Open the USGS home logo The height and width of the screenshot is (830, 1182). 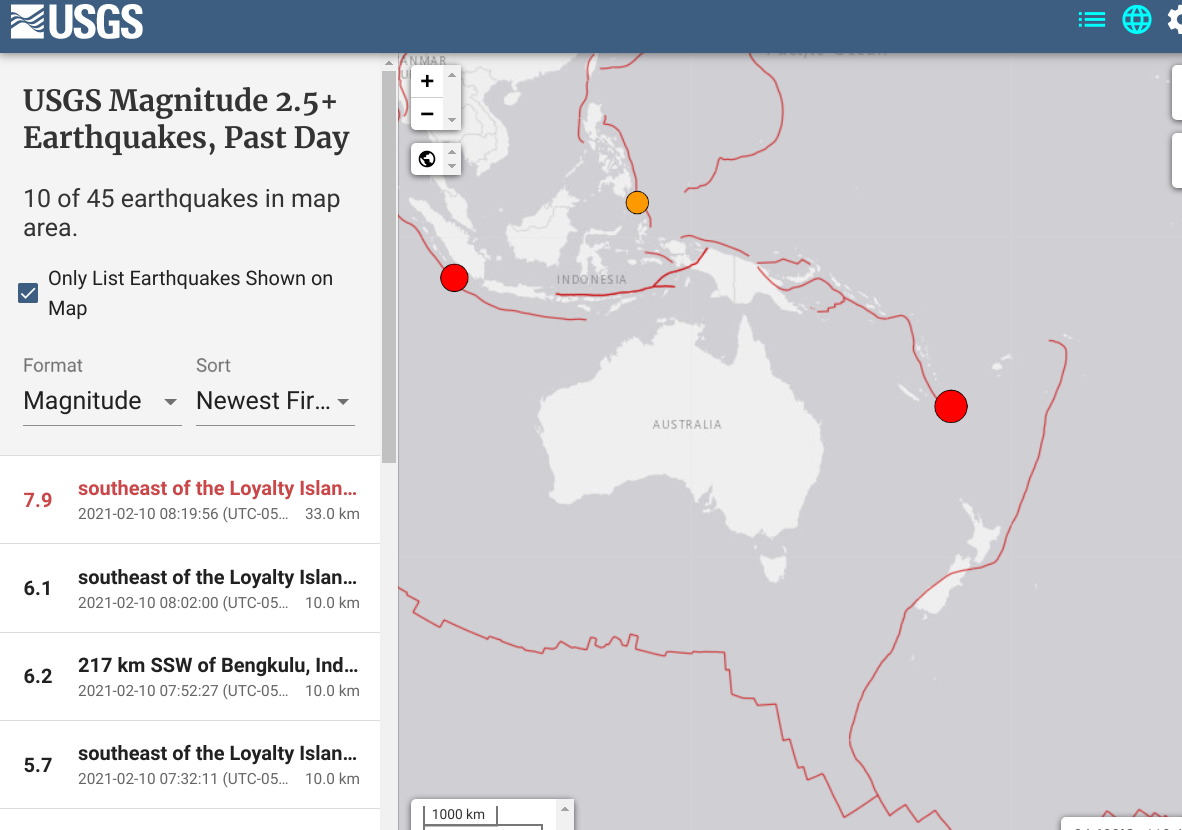click(77, 21)
